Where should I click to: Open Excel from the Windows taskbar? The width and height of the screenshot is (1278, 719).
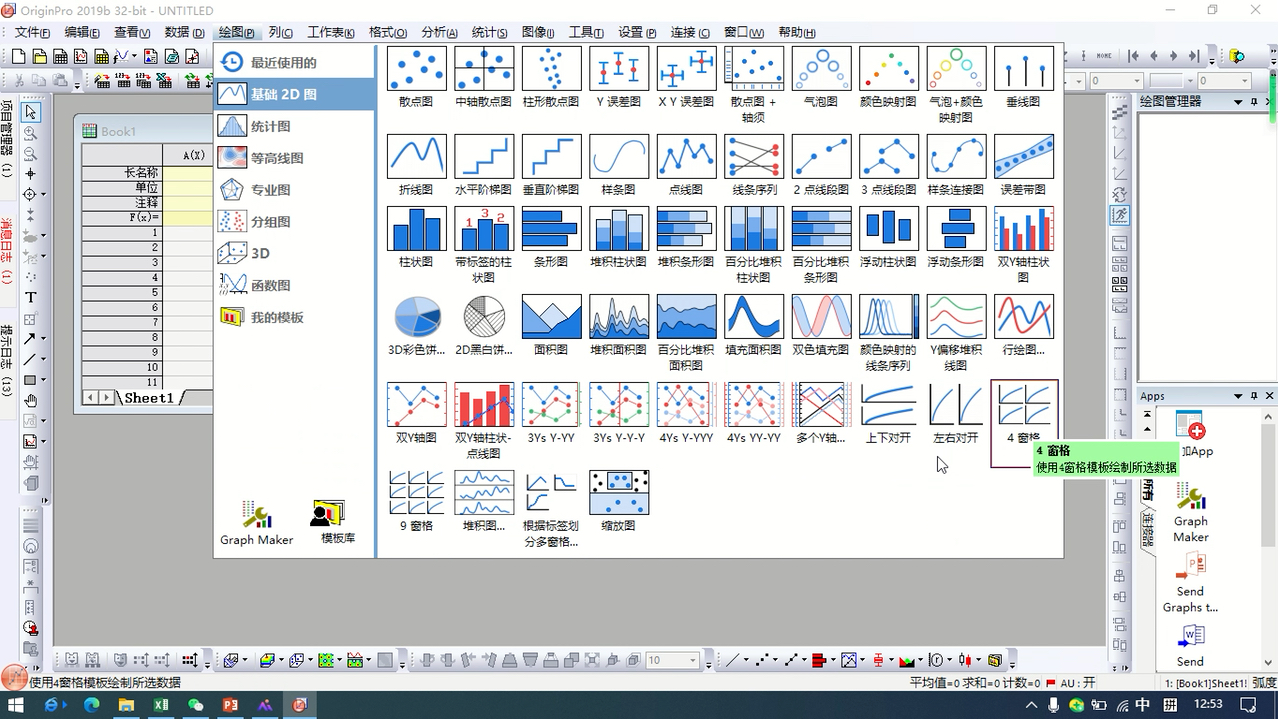(x=161, y=705)
